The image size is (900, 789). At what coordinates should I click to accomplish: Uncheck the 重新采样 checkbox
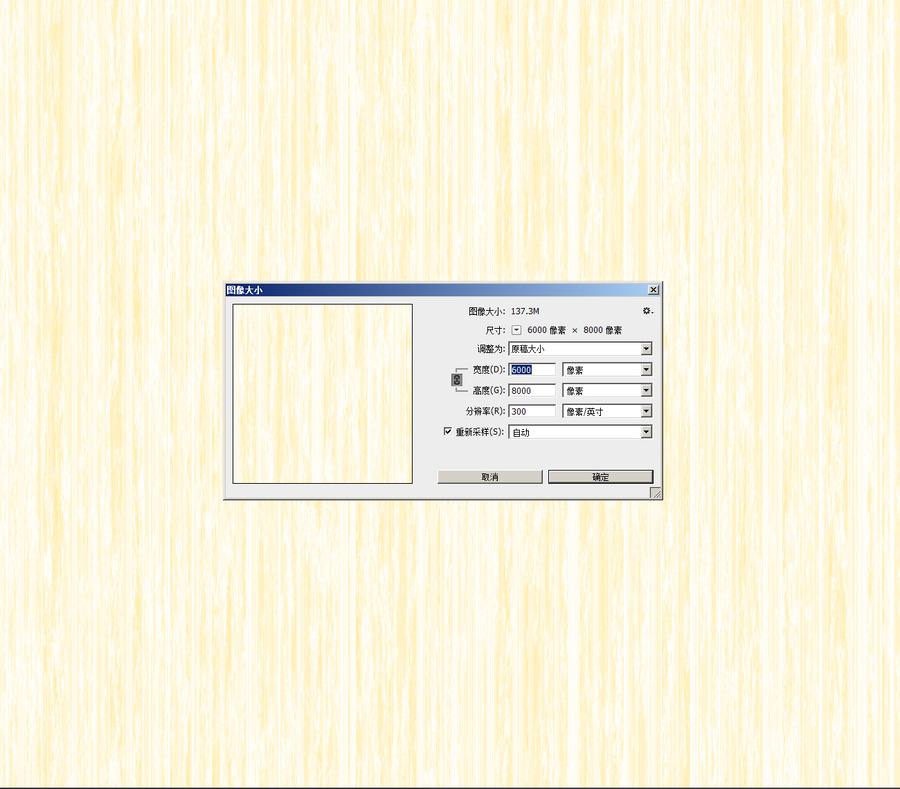click(x=448, y=432)
